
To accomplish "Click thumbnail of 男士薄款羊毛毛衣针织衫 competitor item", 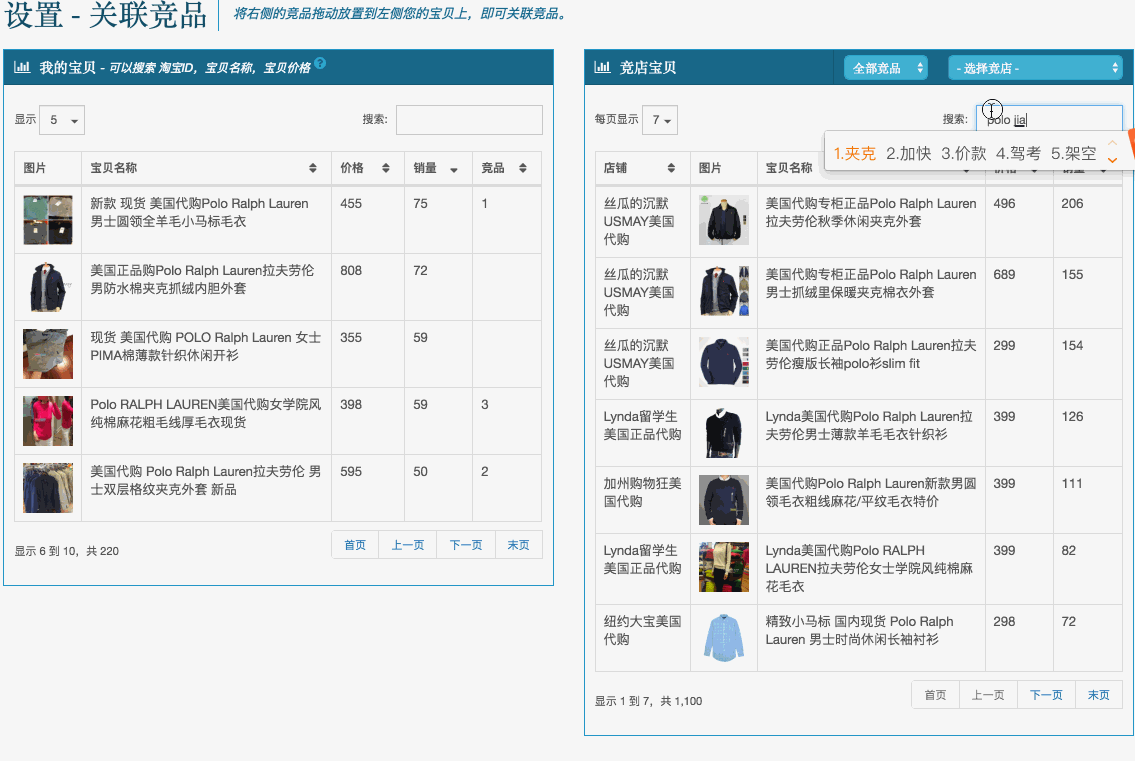I will click(x=724, y=433).
